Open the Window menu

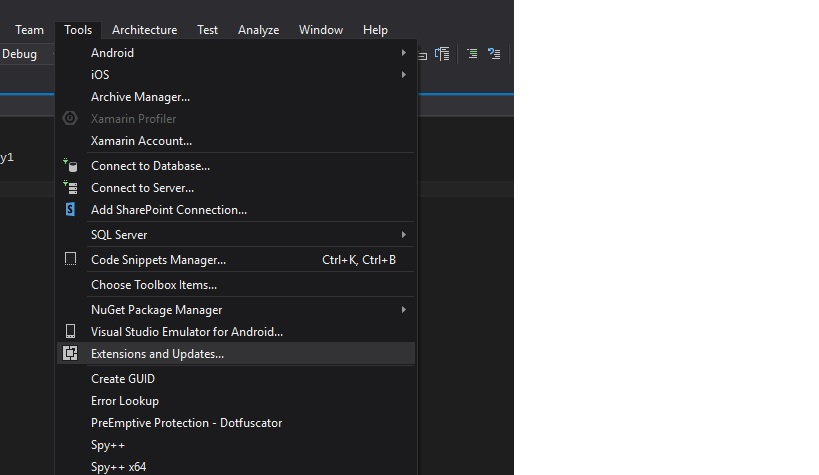click(x=321, y=30)
